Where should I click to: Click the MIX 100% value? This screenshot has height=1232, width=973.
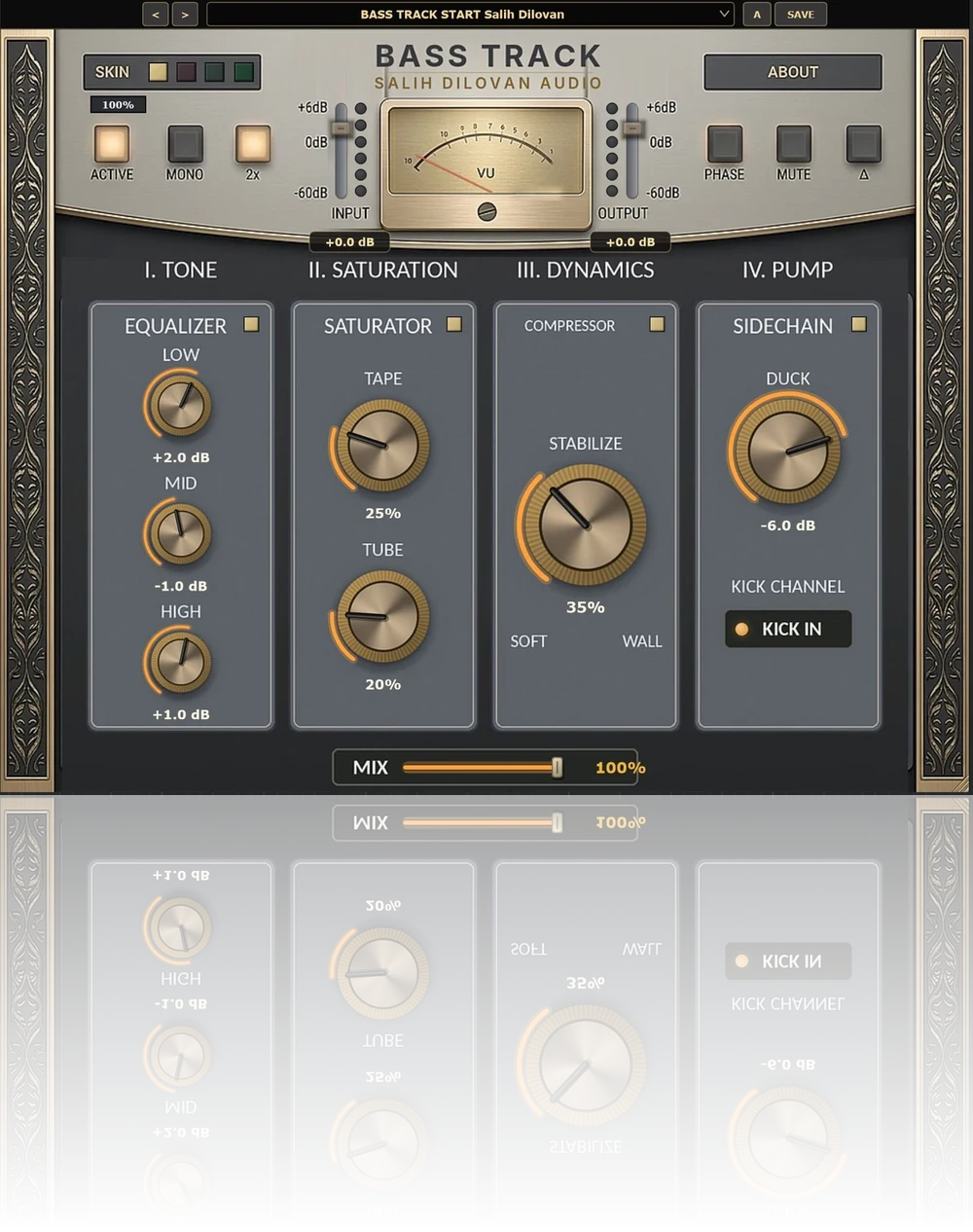click(x=620, y=768)
